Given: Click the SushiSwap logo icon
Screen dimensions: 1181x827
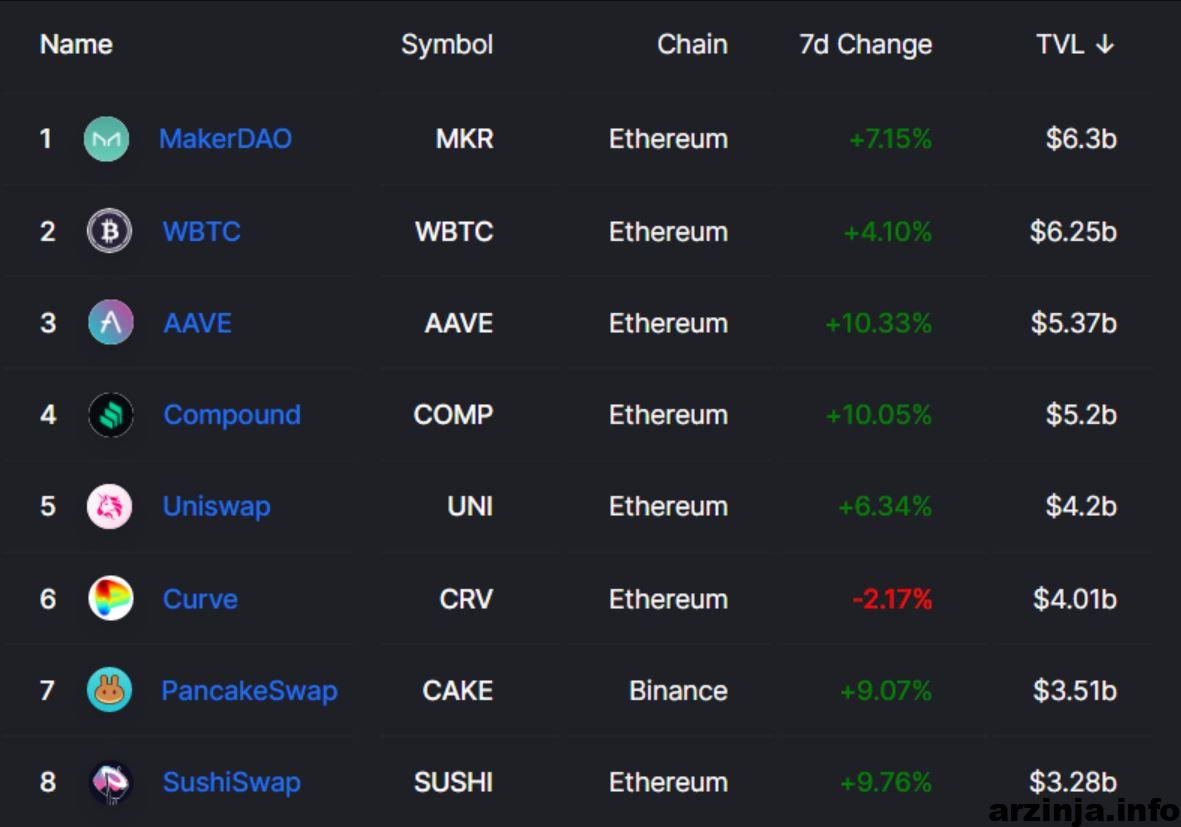Looking at the screenshot, I should (x=111, y=783).
